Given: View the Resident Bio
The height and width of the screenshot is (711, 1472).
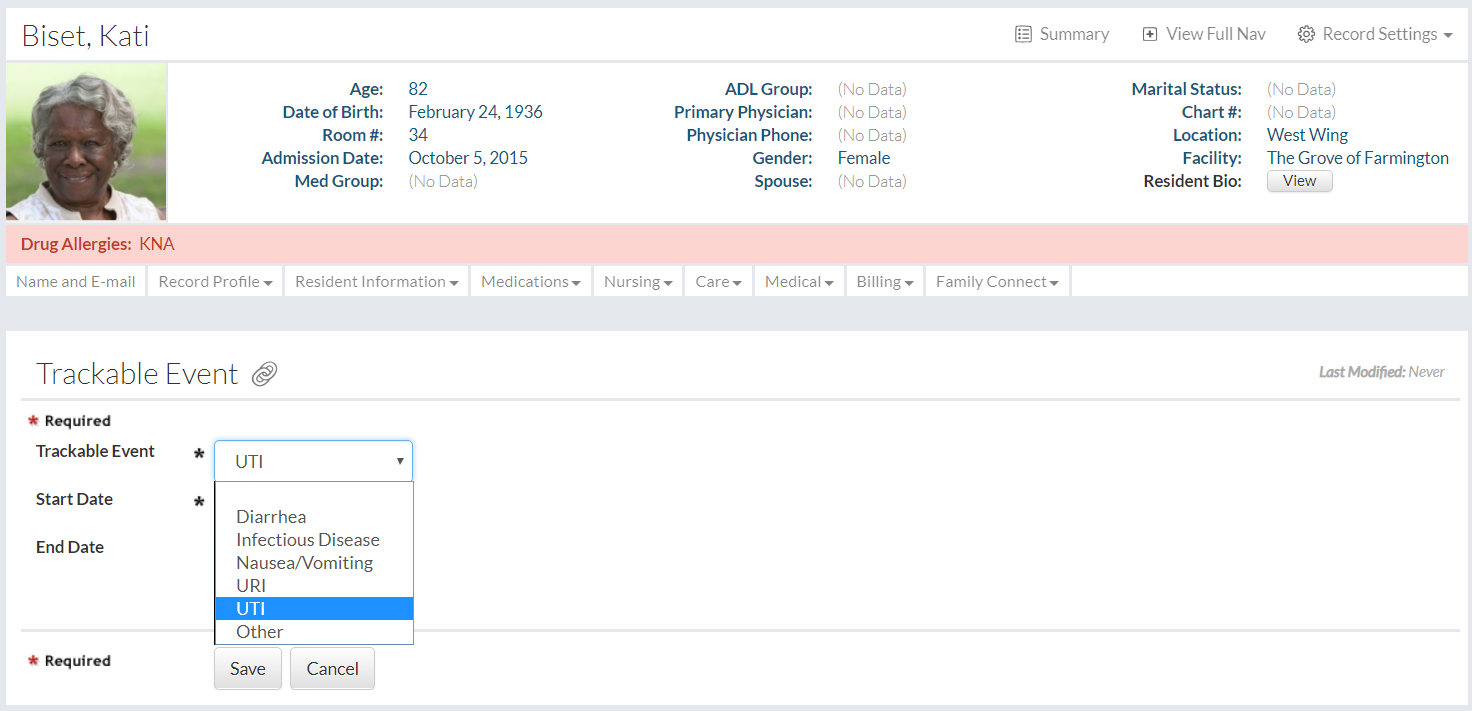Looking at the screenshot, I should (x=1299, y=181).
